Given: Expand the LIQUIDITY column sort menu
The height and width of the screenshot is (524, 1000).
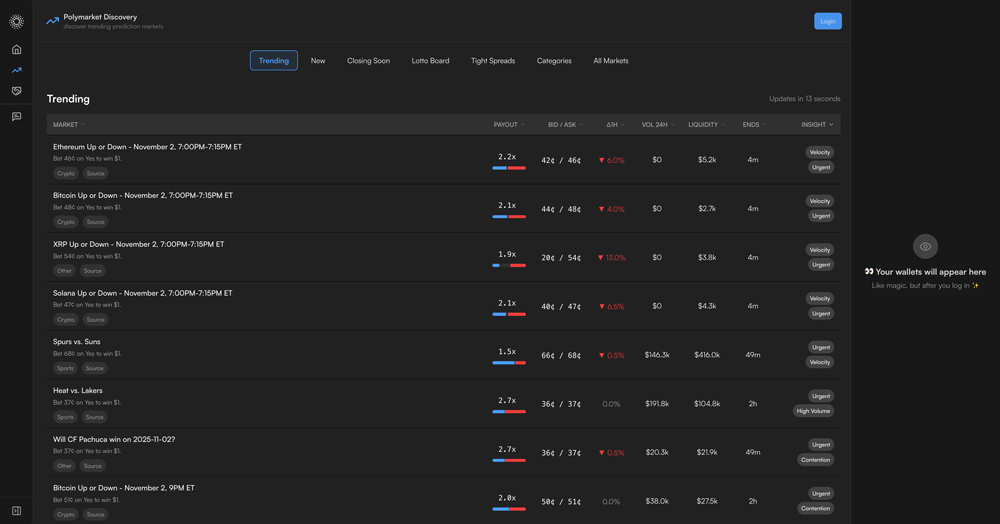Looking at the screenshot, I should pyautogui.click(x=724, y=125).
